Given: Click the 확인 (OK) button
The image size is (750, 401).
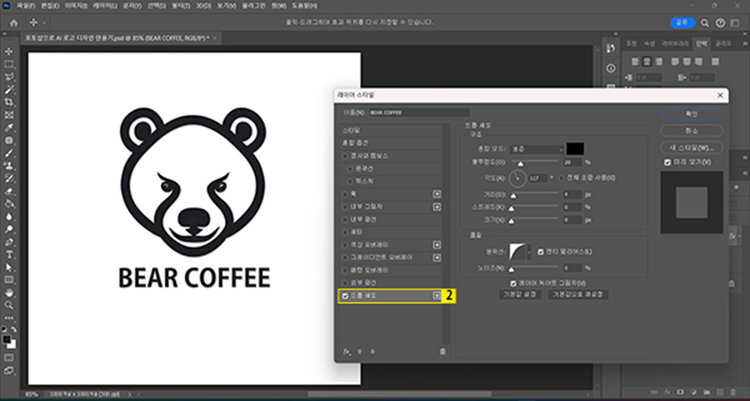Looking at the screenshot, I should pos(693,115).
